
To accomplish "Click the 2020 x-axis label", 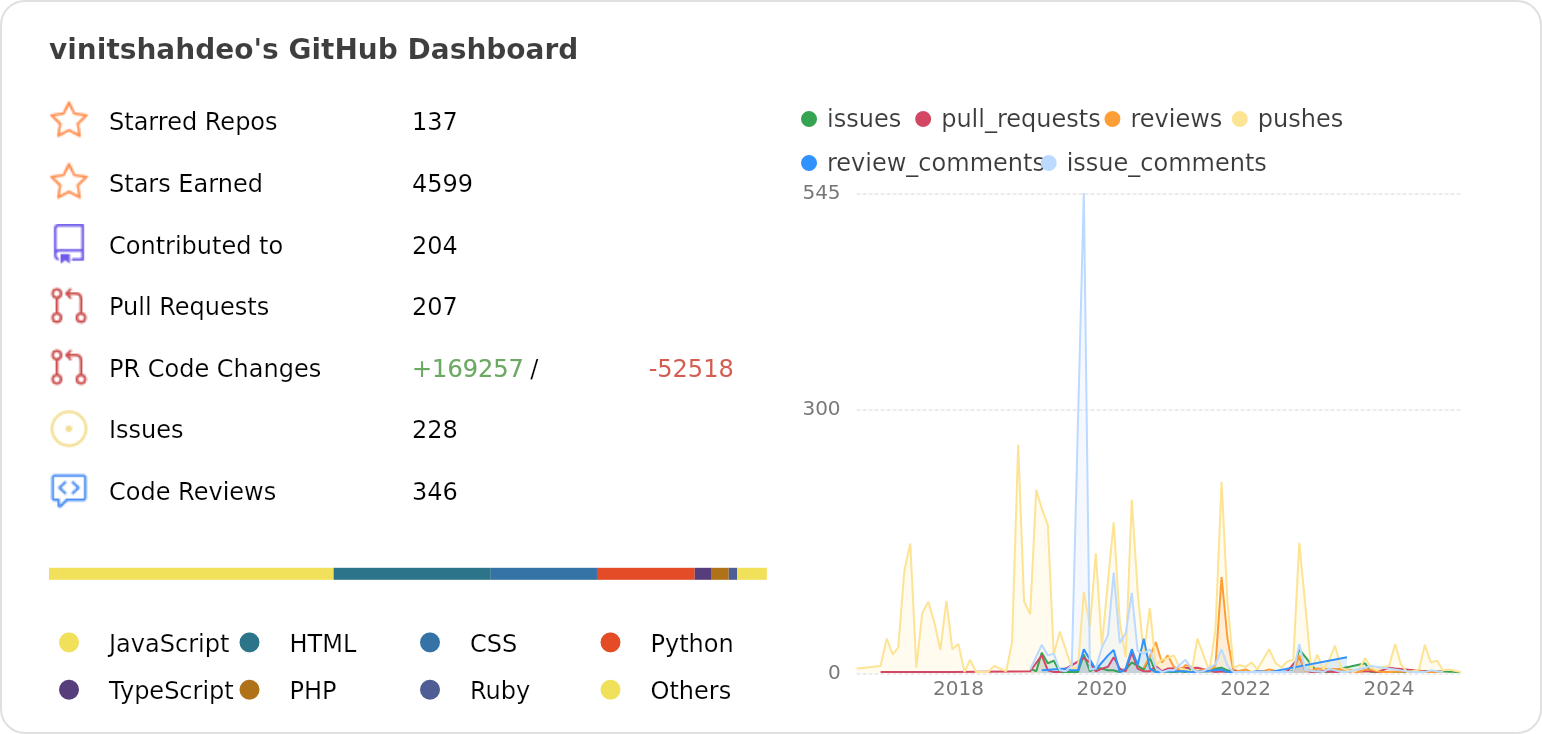I will coord(1102,688).
